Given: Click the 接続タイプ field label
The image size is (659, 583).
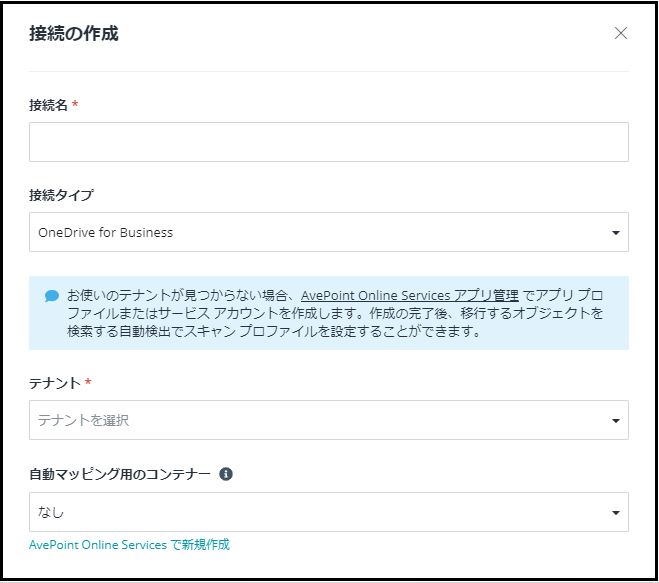Looking at the screenshot, I should click(x=61, y=195).
